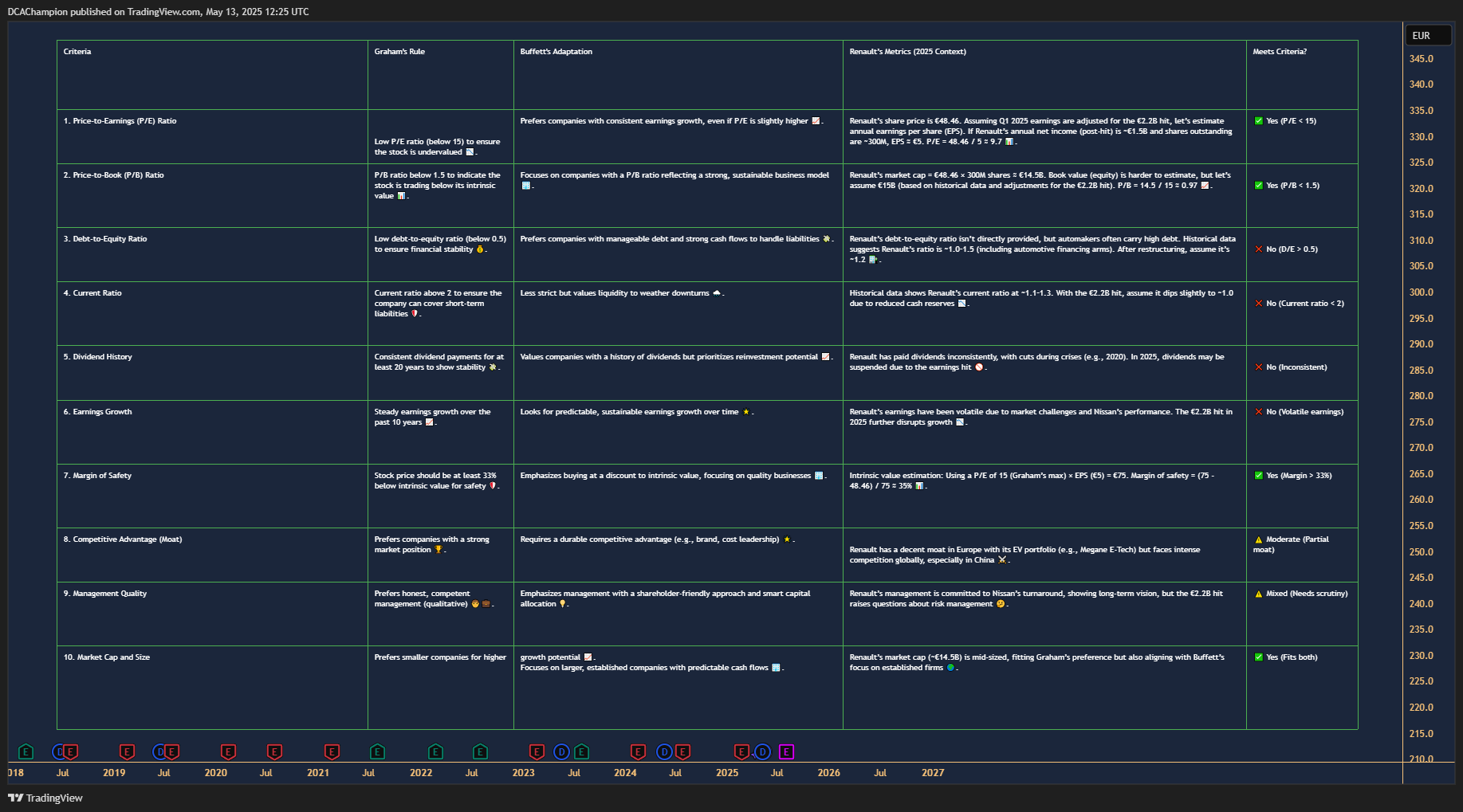Select '8. Competitive Advantage (Moat)' row label

(x=123, y=539)
